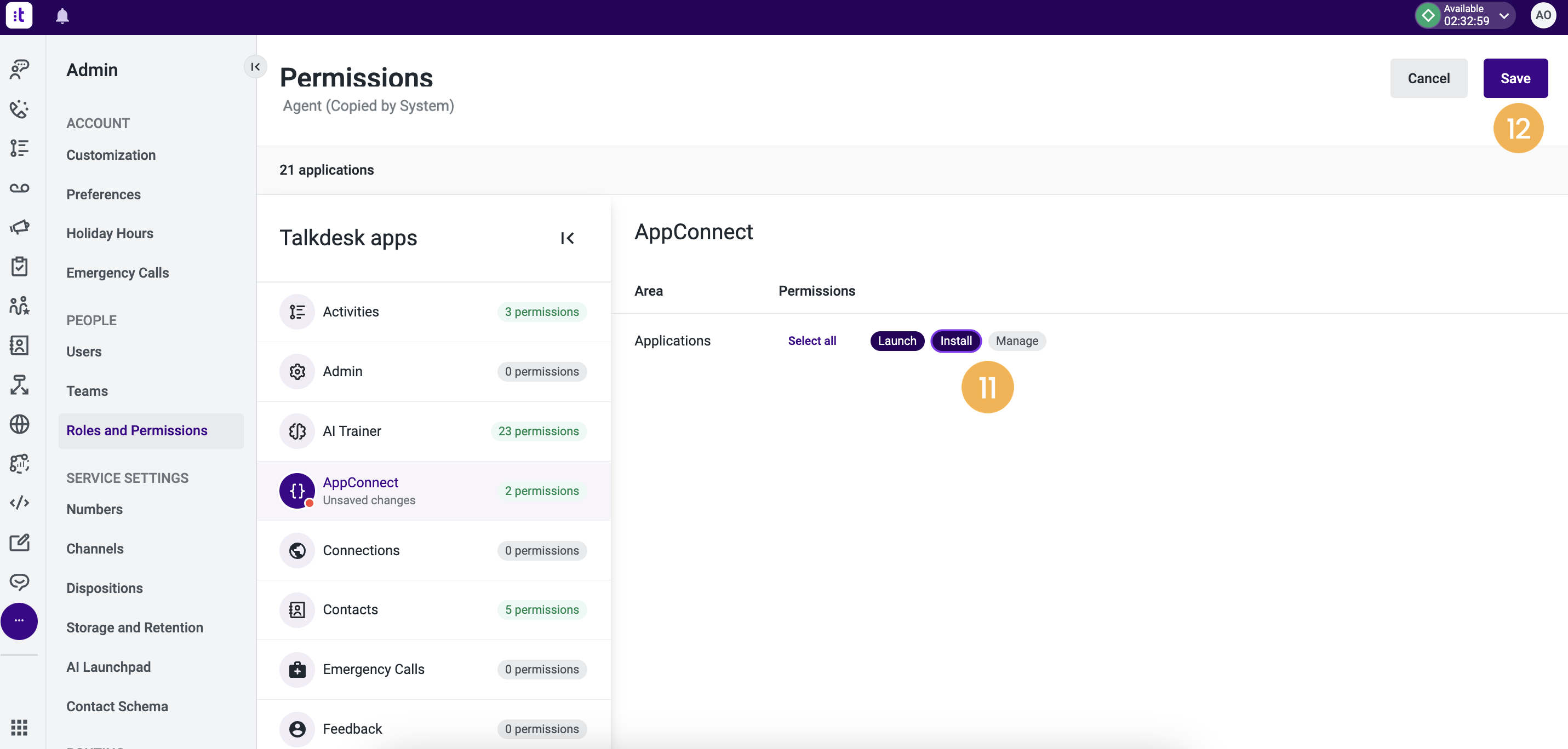This screenshot has width=1568, height=749.
Task: Cancel the permission edits
Action: [x=1428, y=78]
